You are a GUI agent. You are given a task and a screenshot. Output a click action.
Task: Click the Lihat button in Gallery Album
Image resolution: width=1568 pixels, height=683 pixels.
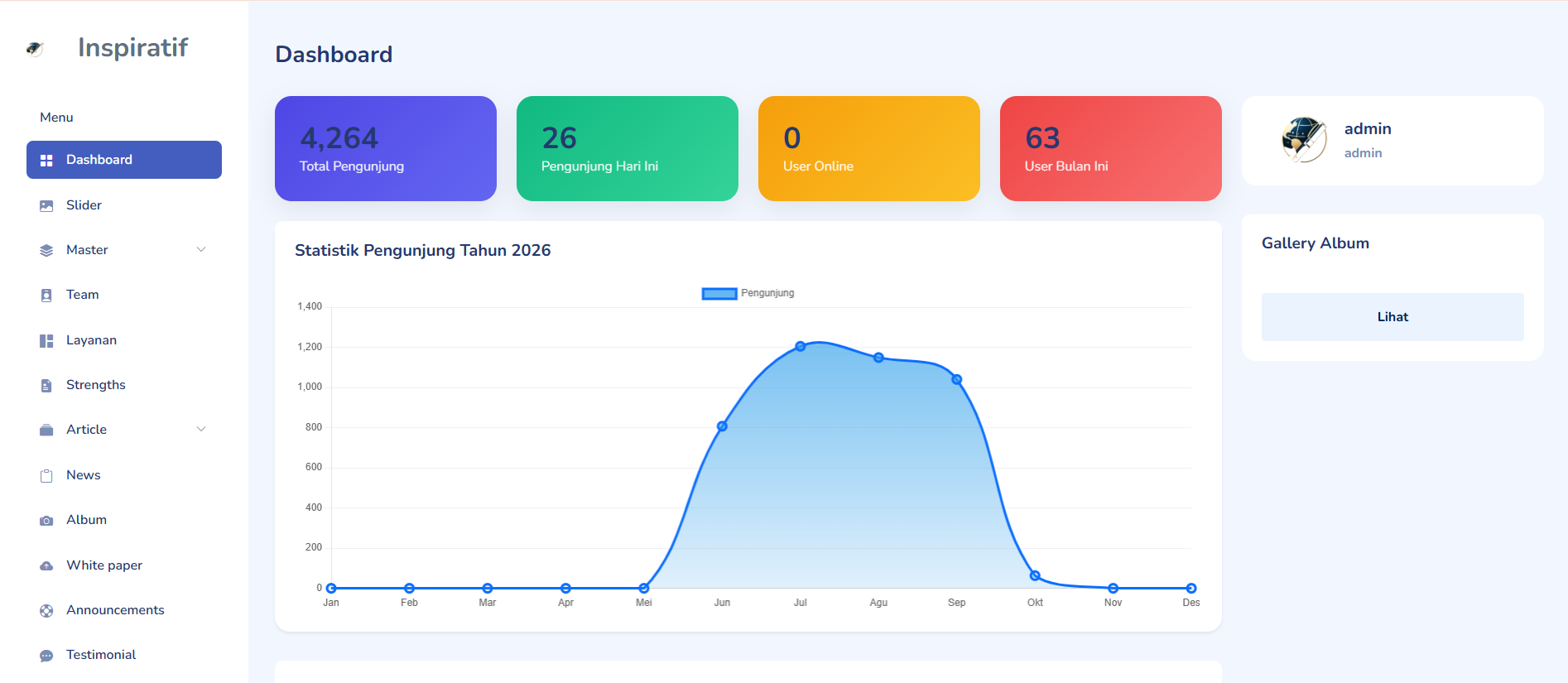point(1392,317)
